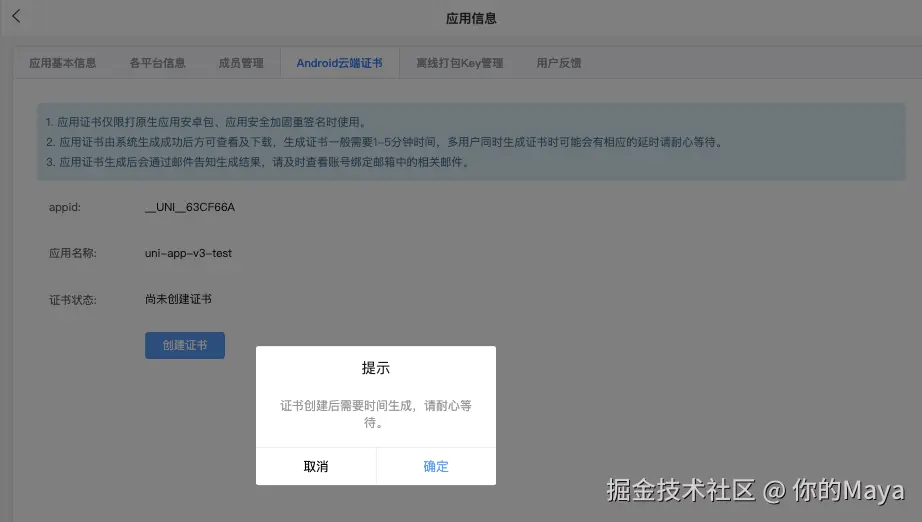
Task: Cancel the dialog with 取消
Action: 316,466
